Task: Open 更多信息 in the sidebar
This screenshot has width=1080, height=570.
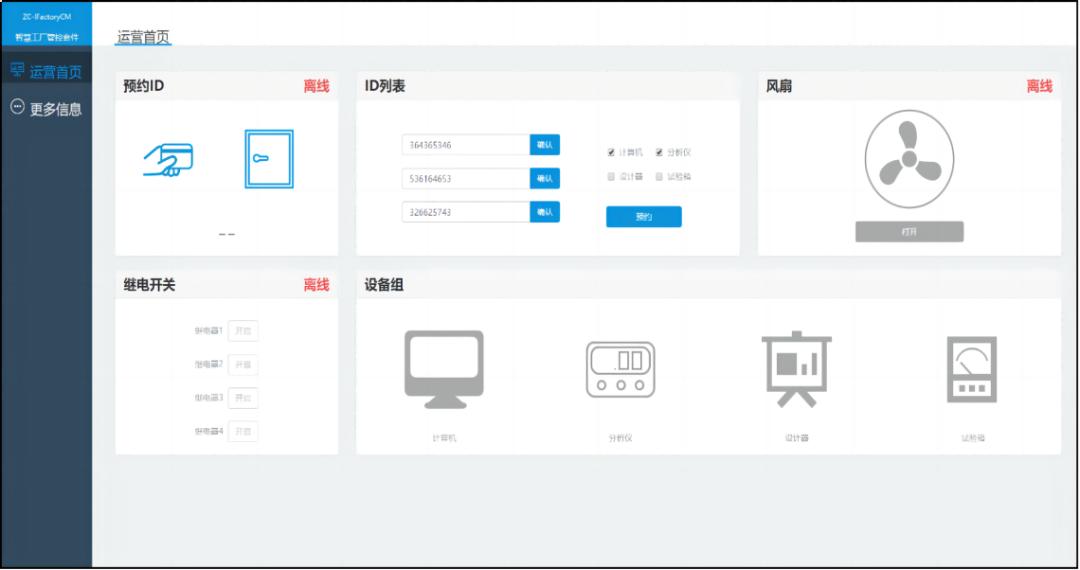Action: point(47,108)
